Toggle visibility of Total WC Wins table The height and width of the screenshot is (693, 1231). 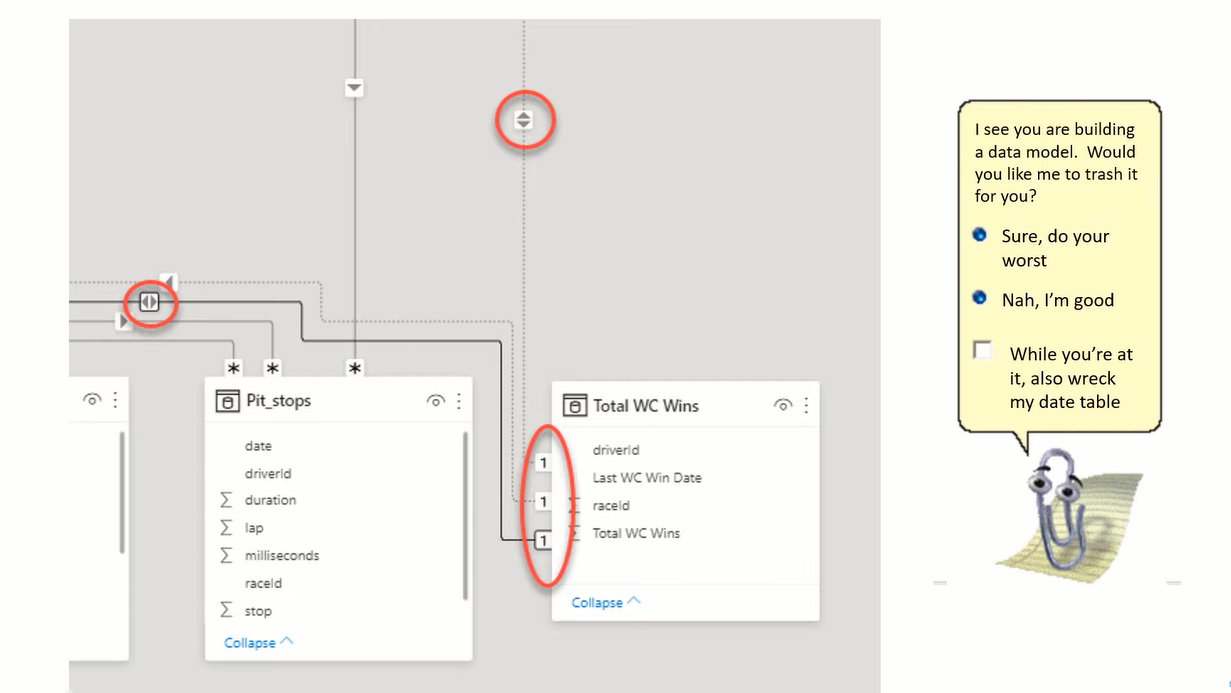783,405
